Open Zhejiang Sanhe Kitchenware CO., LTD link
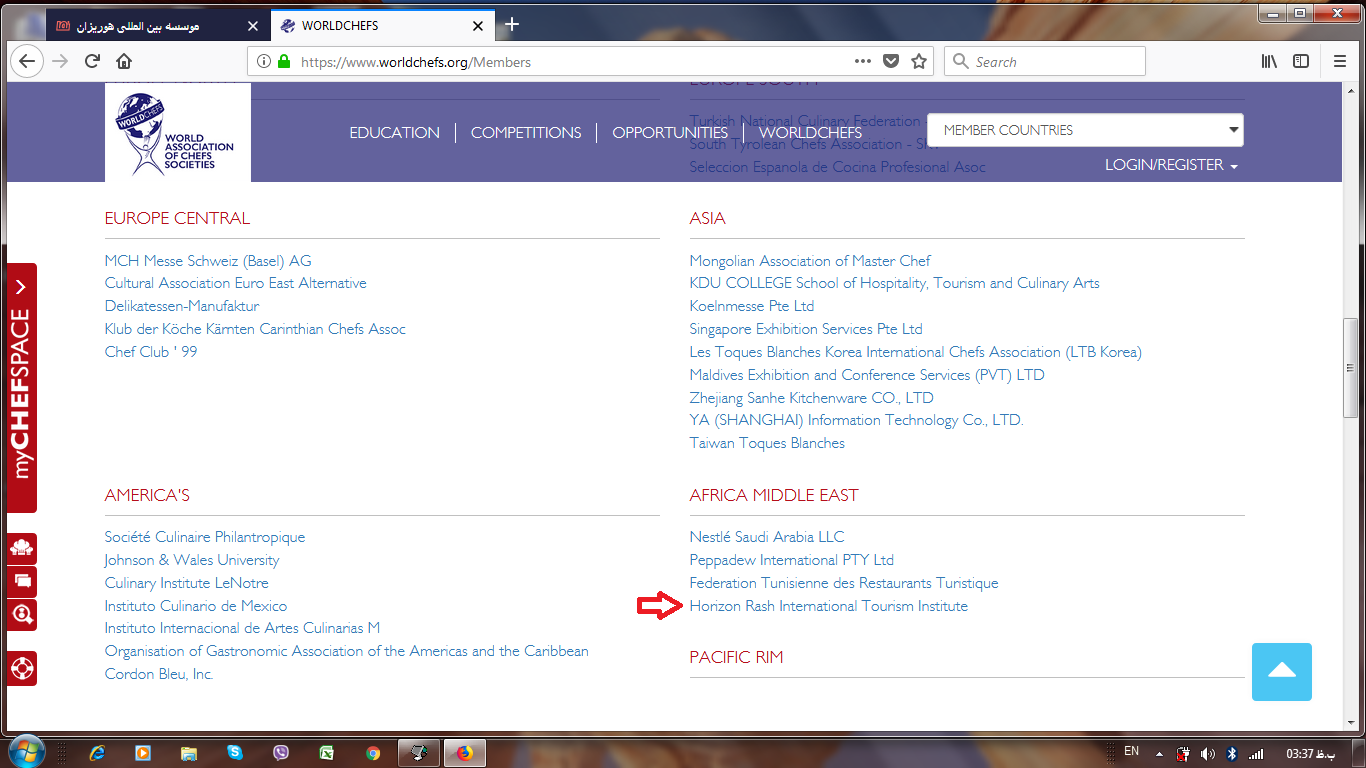This screenshot has height=768, width=1366. coord(811,398)
